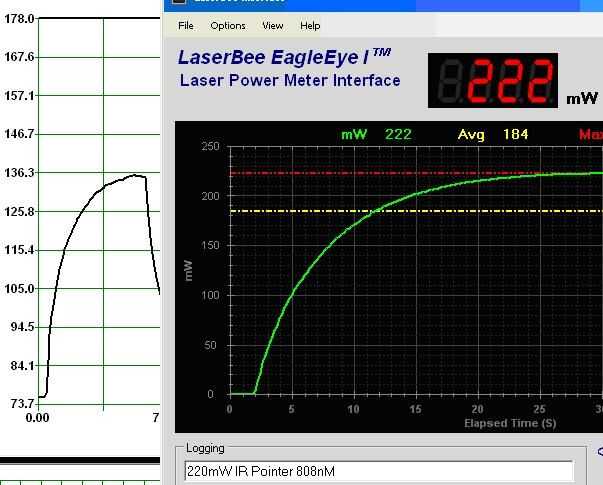Screen dimensions: 603x485
Task: Click the peak of black temperature curve
Action: point(135,175)
